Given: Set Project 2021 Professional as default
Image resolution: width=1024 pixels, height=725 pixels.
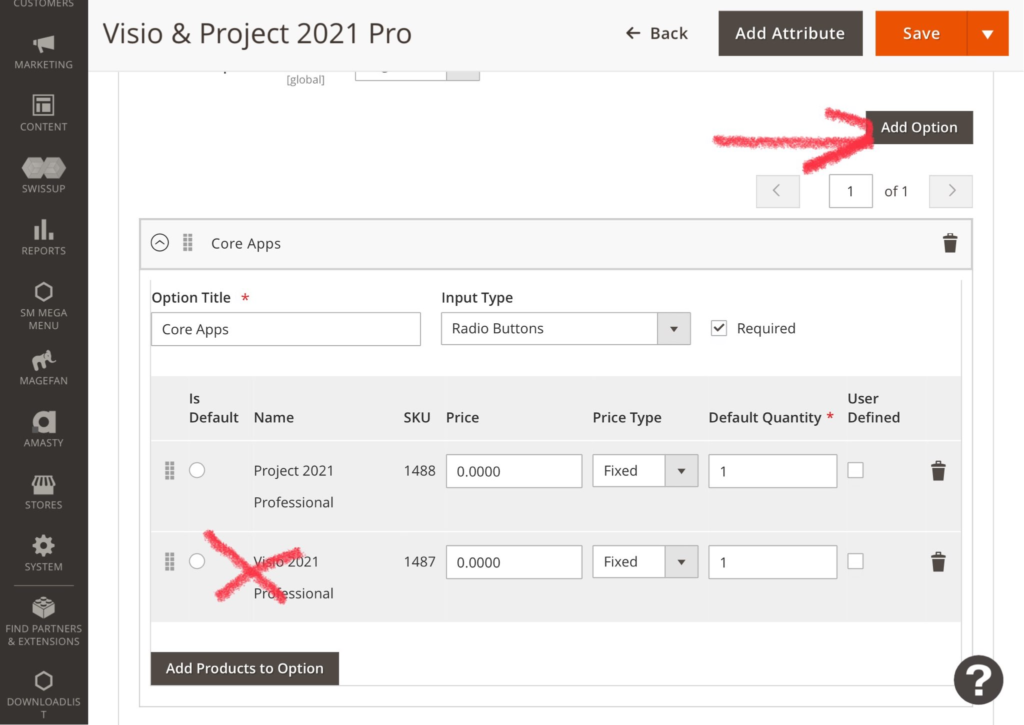Looking at the screenshot, I should pos(197,470).
